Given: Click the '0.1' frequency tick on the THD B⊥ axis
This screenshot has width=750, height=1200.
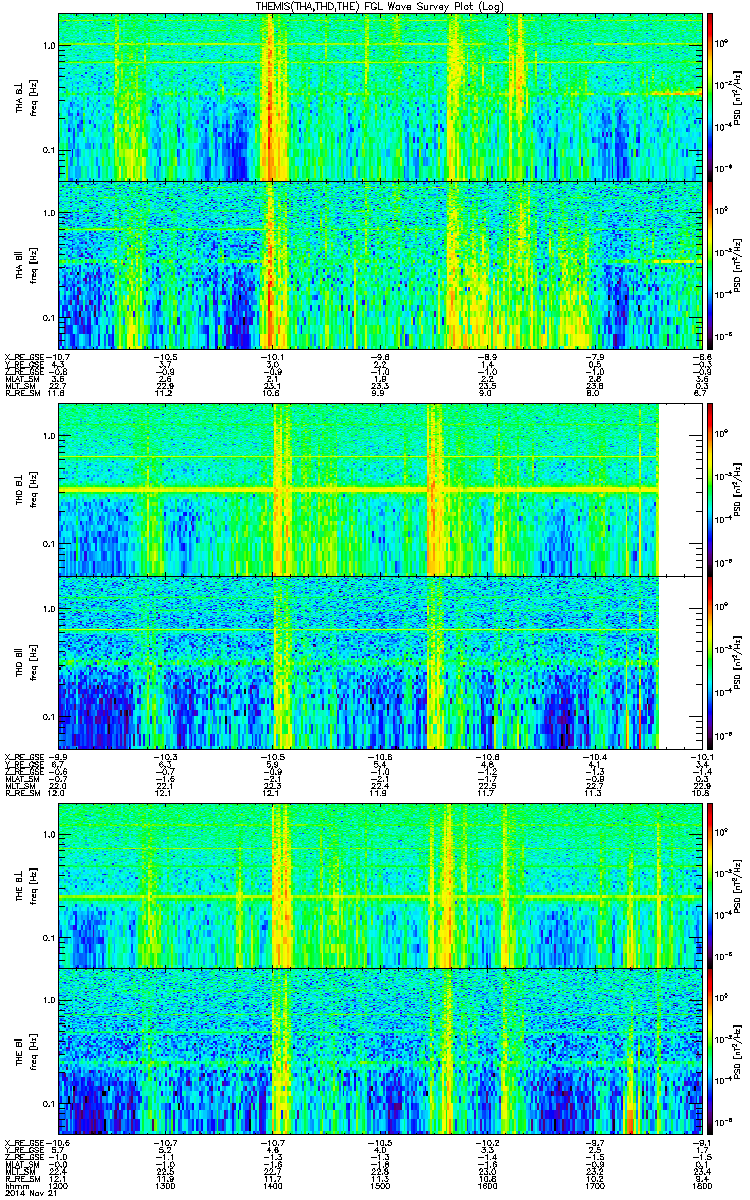Looking at the screenshot, I should [49, 544].
